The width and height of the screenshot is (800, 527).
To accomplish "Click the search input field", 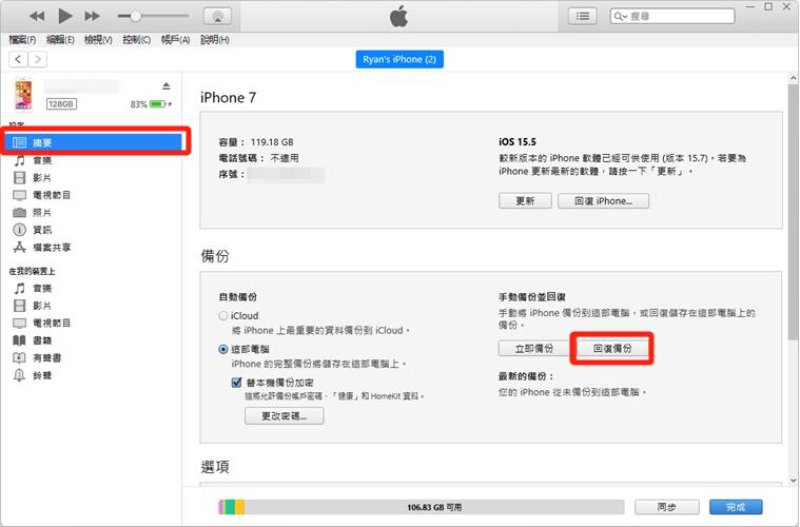I will coord(672,16).
